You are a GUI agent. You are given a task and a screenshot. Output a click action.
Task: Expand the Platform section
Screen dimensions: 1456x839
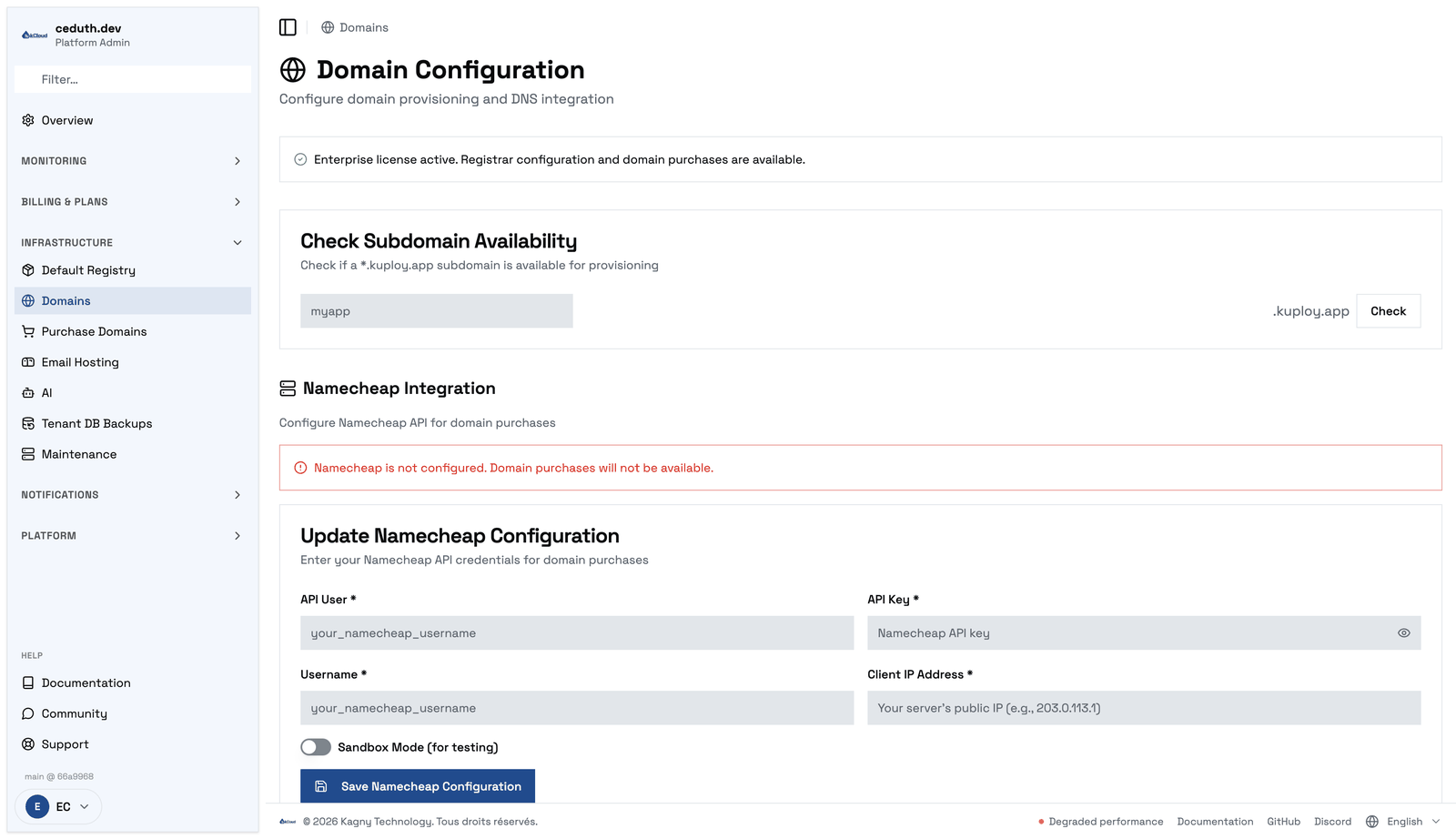pyautogui.click(x=133, y=536)
